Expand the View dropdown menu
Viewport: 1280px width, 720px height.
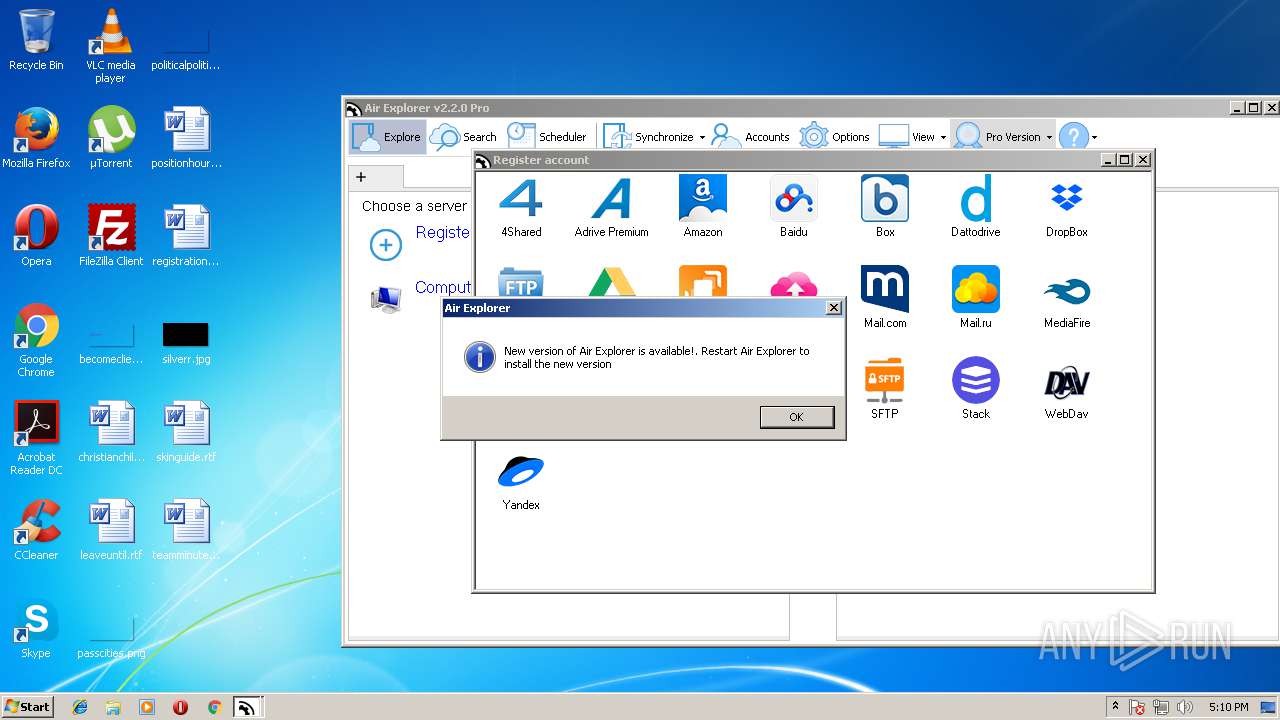[x=943, y=138]
